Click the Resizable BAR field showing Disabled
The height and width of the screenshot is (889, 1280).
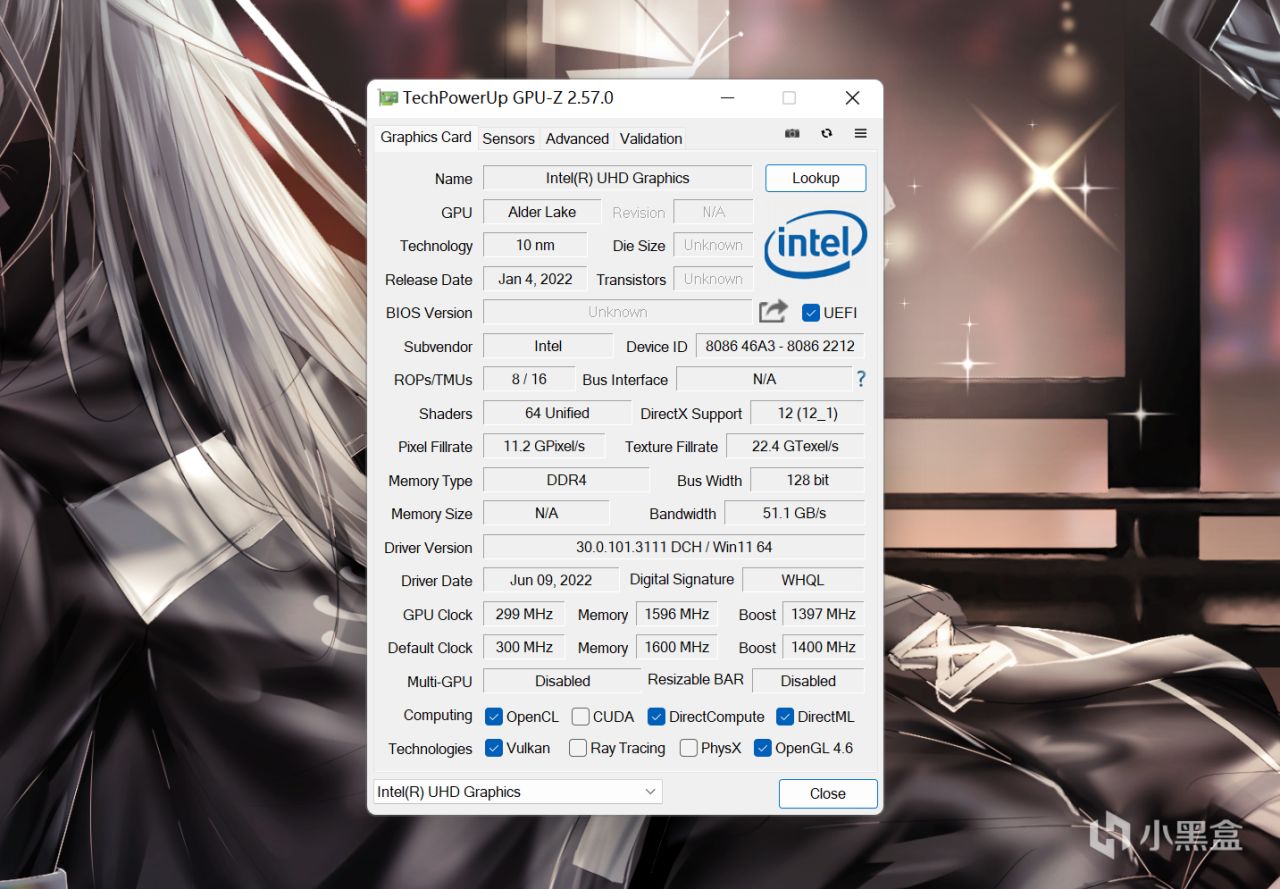(808, 681)
